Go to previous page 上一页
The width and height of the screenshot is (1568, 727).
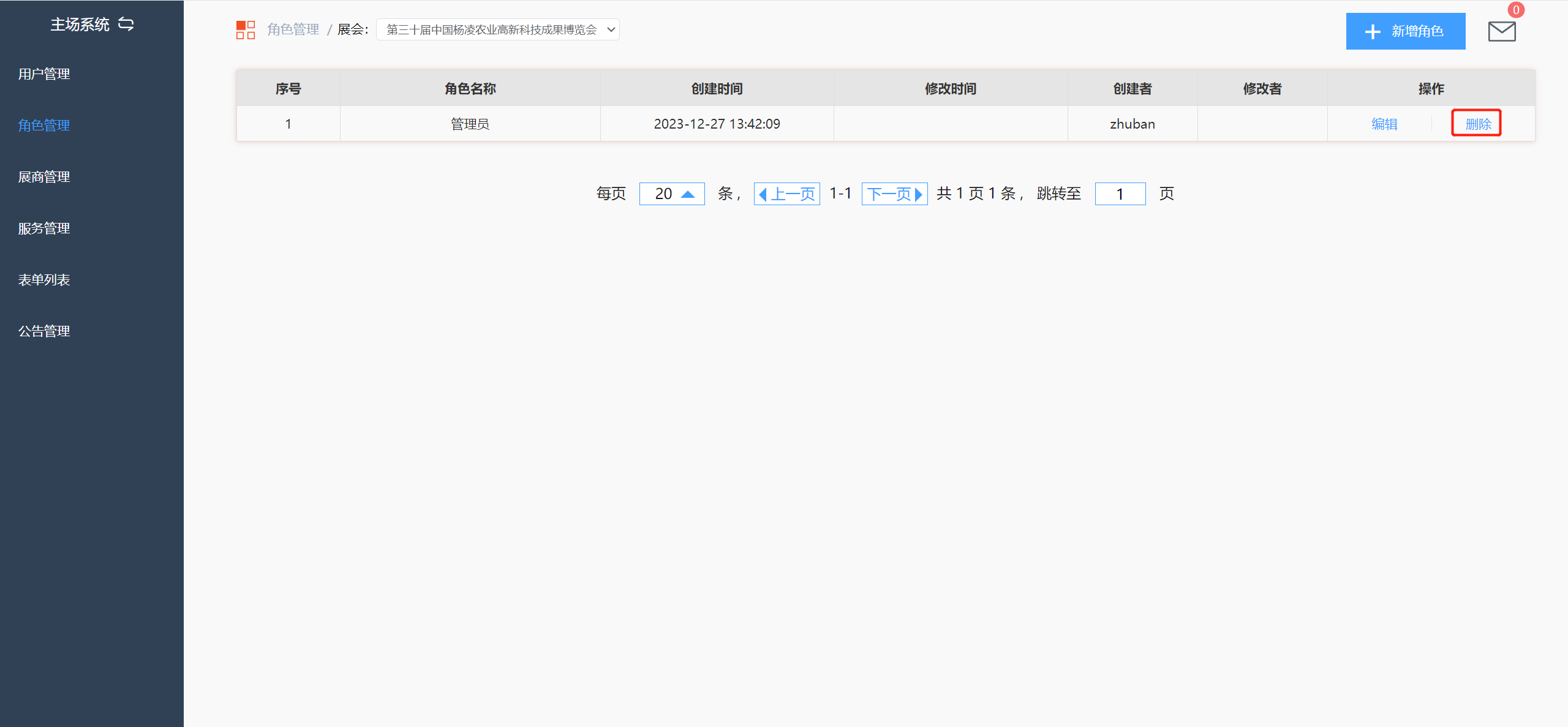coord(787,194)
